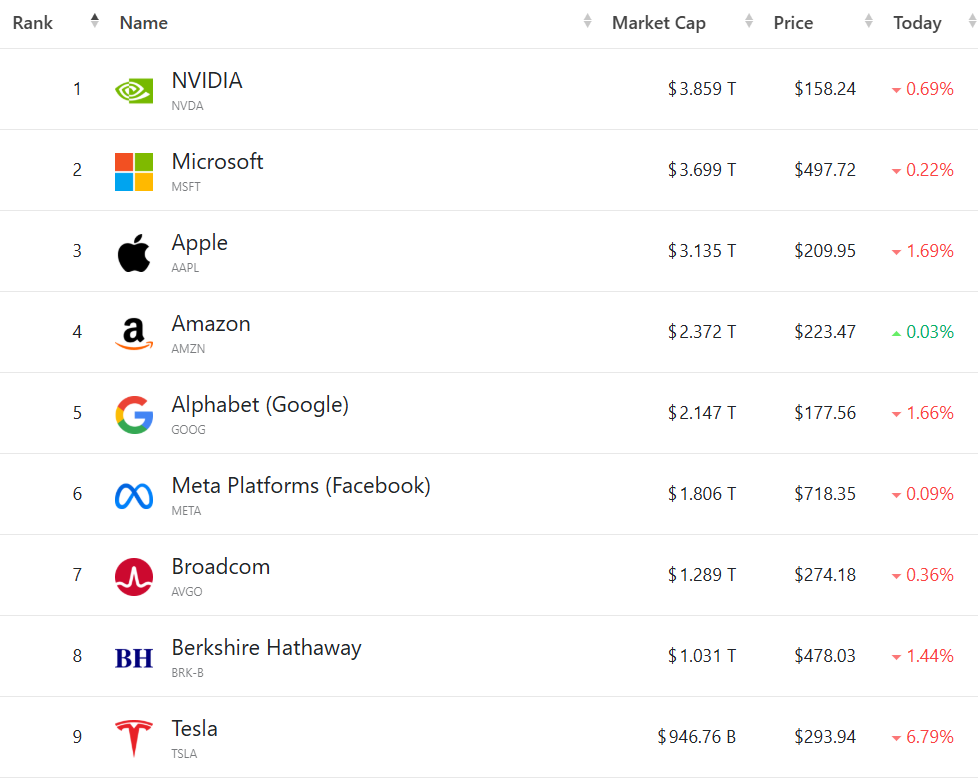Click the Google 'G' logo

click(134, 414)
